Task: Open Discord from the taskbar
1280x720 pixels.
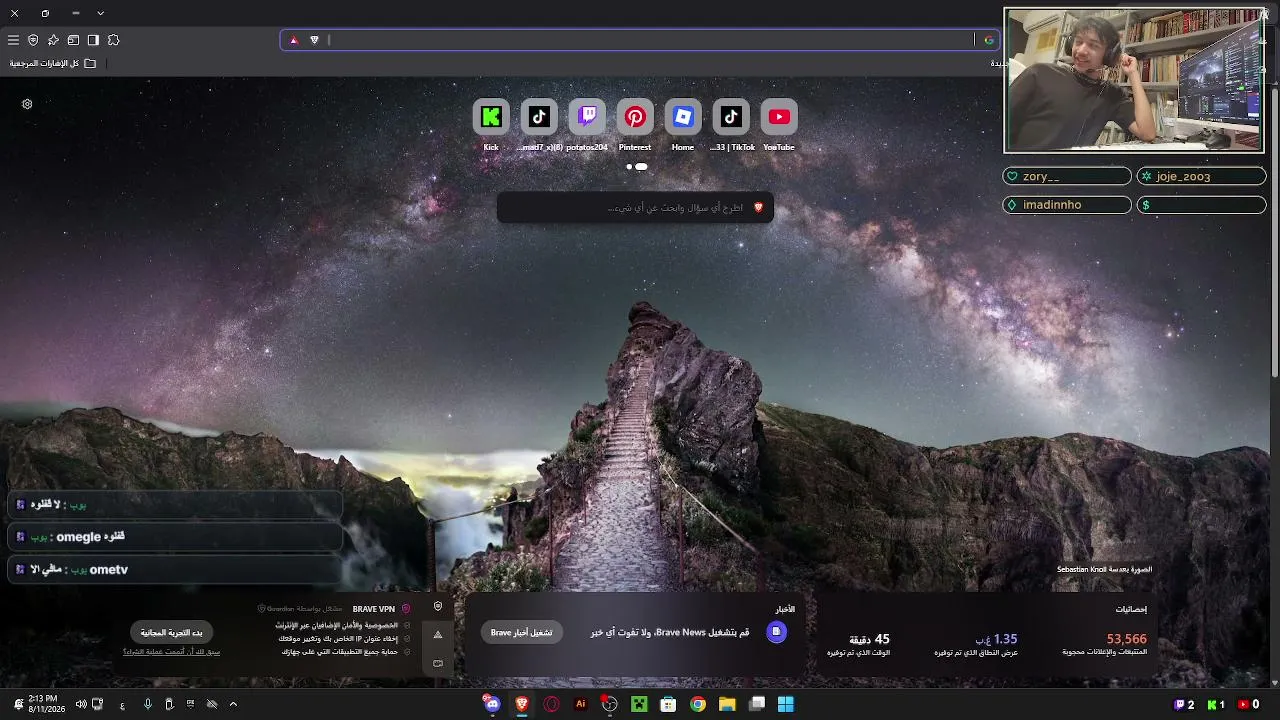Action: click(492, 704)
